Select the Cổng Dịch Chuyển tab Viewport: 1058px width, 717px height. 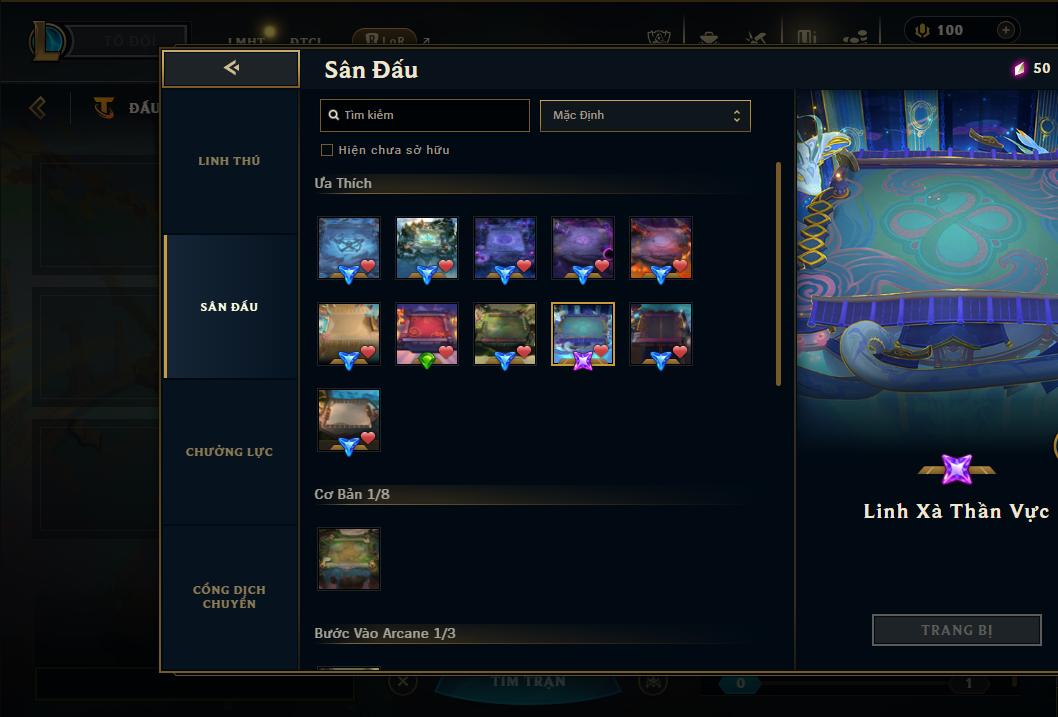(229, 597)
